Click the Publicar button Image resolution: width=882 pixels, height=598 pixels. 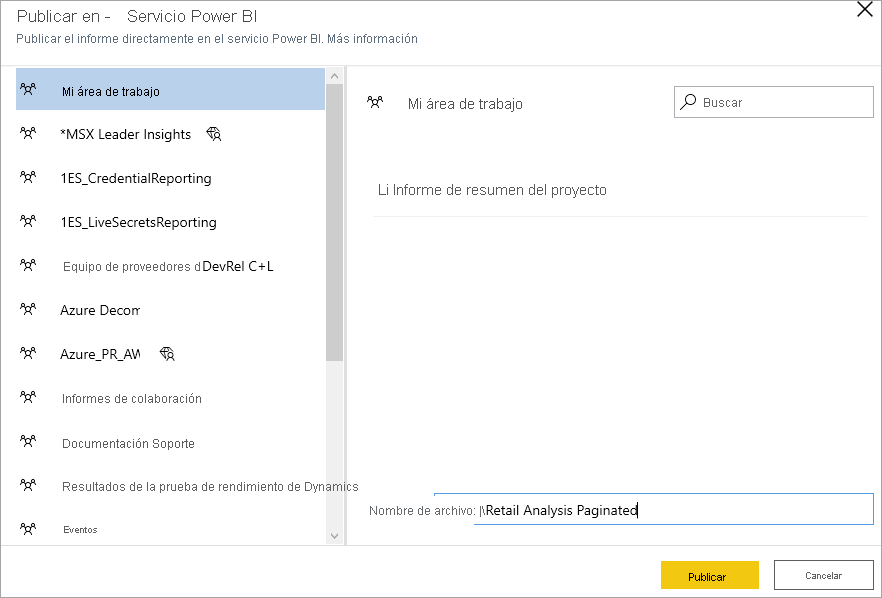pos(709,575)
